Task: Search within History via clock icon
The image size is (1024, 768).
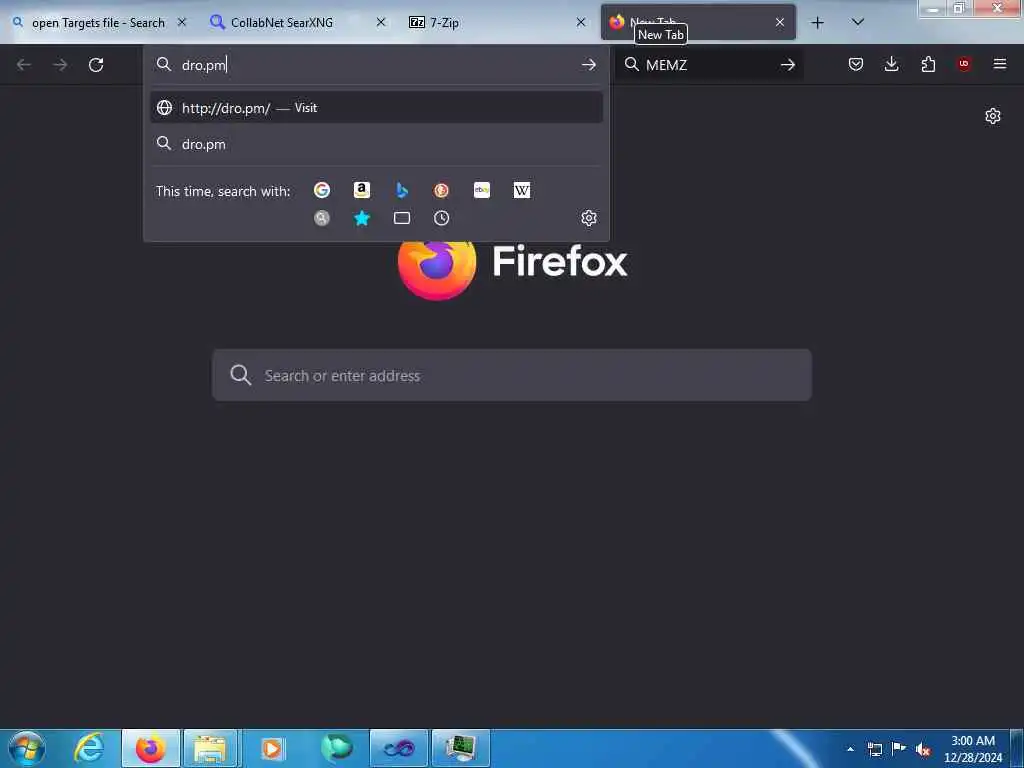Action: tap(441, 218)
